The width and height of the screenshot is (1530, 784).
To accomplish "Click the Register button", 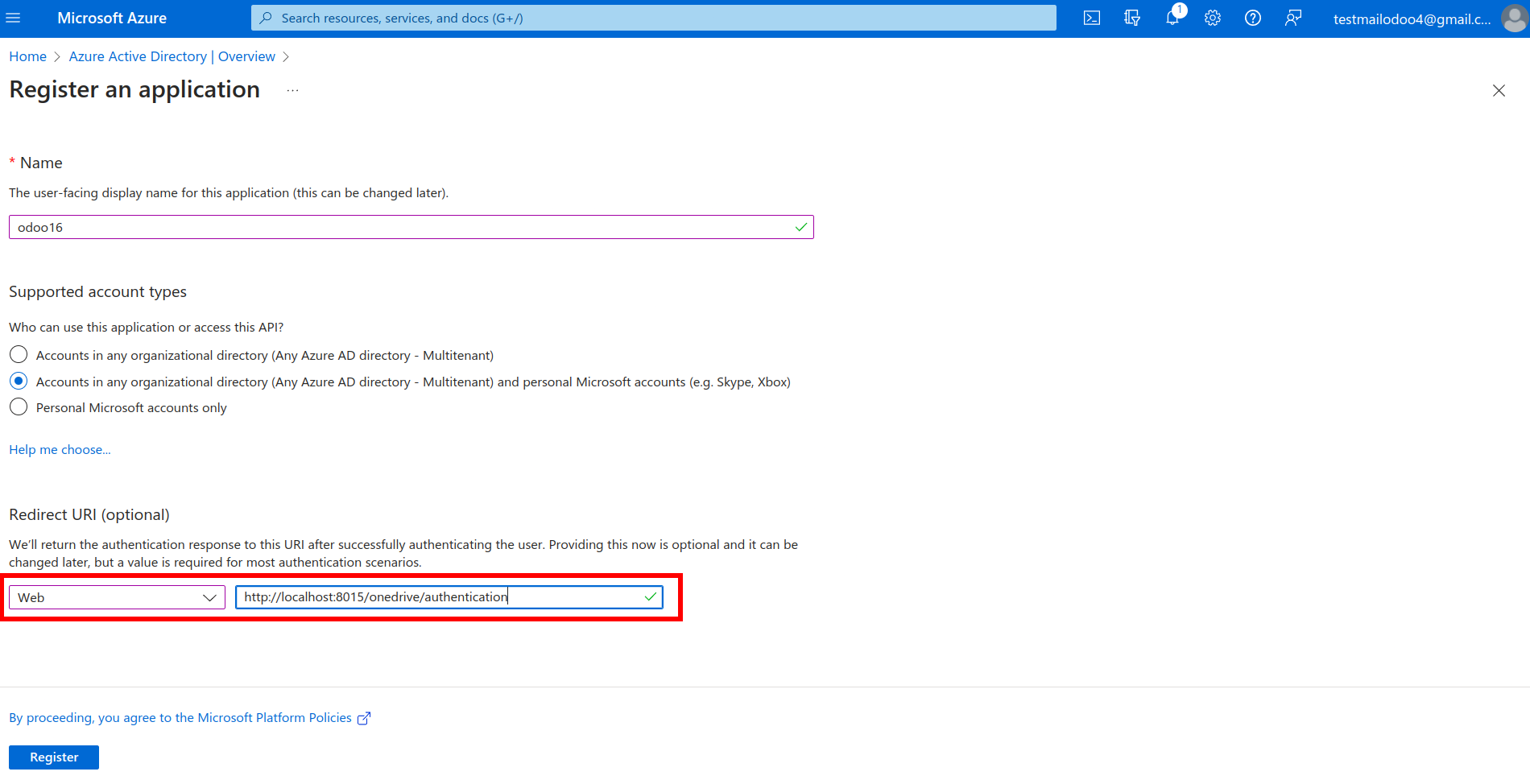I will click(54, 757).
